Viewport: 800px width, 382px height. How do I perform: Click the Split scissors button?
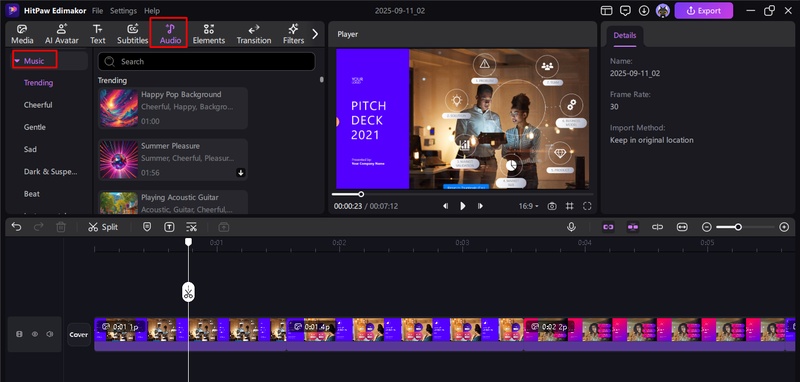103,227
